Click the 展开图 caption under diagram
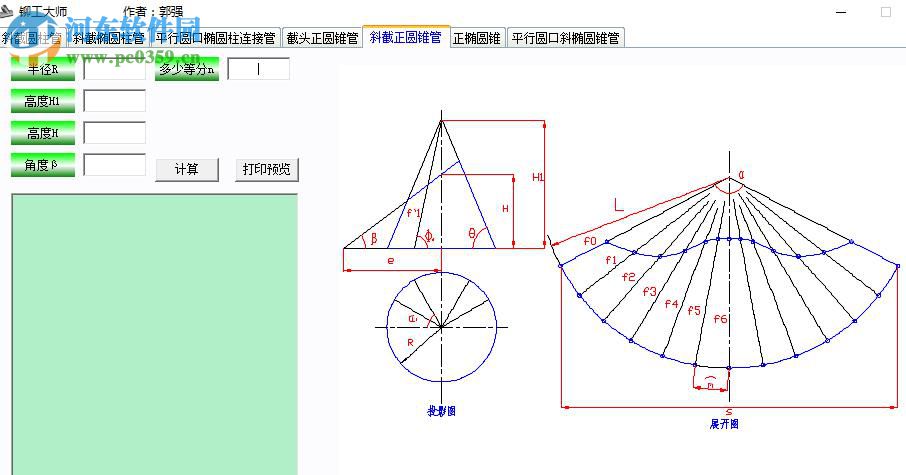 click(724, 424)
